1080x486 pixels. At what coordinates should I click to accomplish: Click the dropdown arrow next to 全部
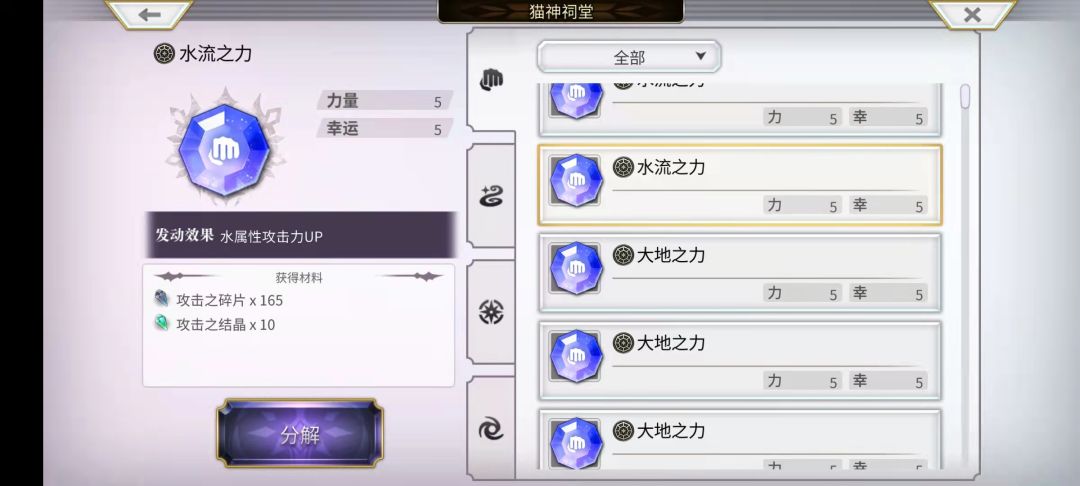tap(700, 56)
